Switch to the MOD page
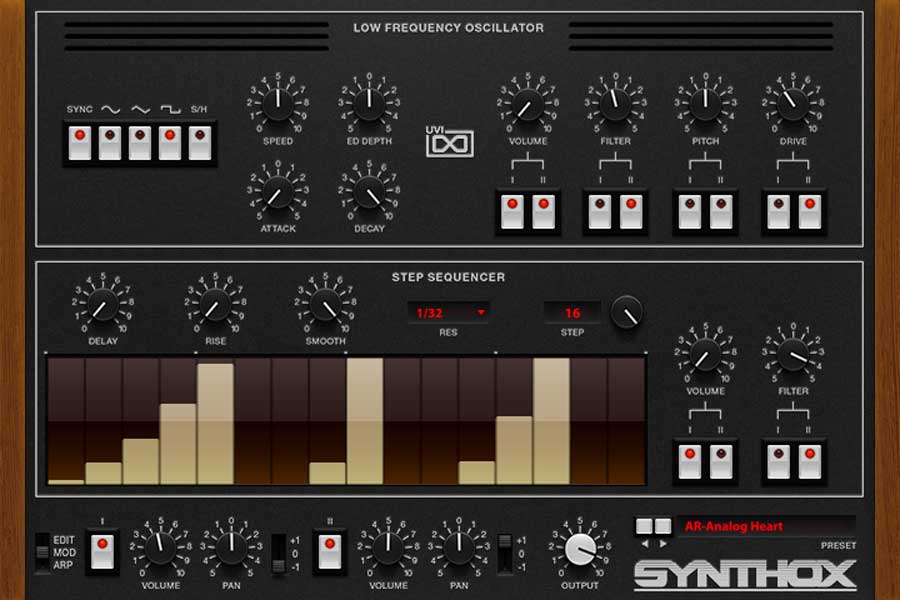 (x=64, y=552)
